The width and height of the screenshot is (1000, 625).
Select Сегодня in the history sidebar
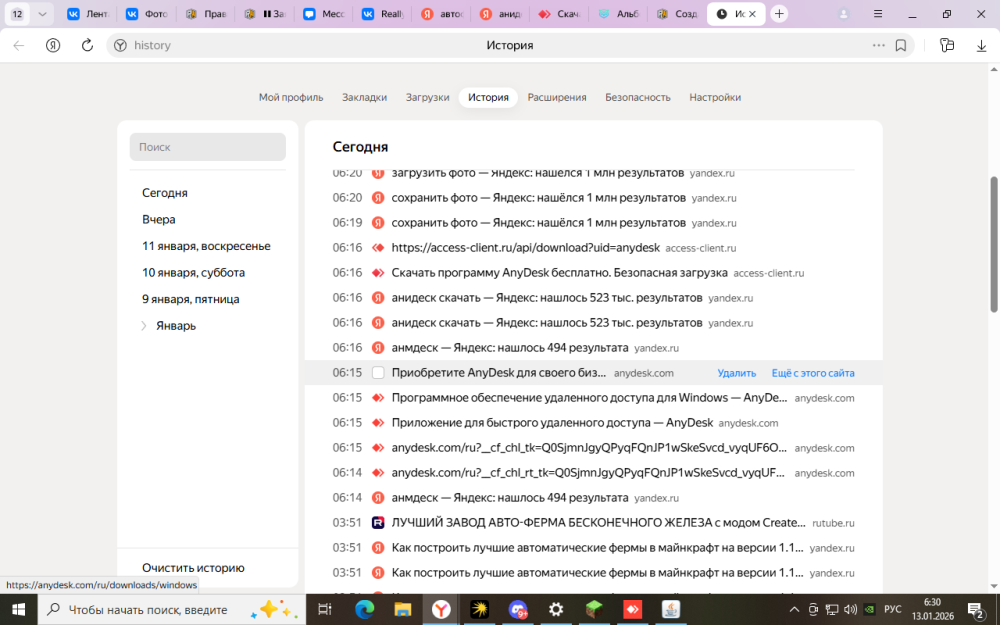point(165,193)
